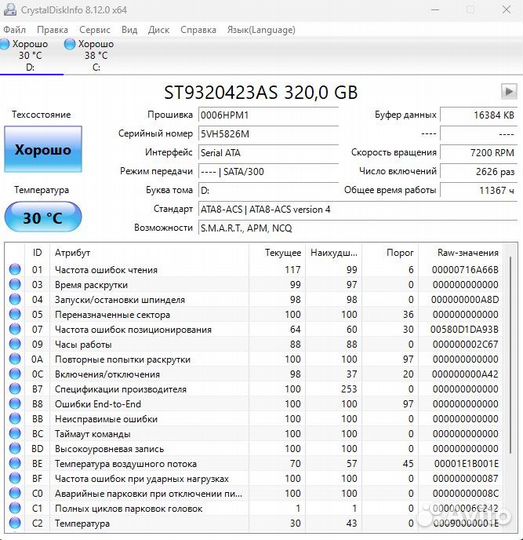Viewport: 523px width, 540px height.
Task: Click status icon for Включения/отключения row
Action: 15,374
